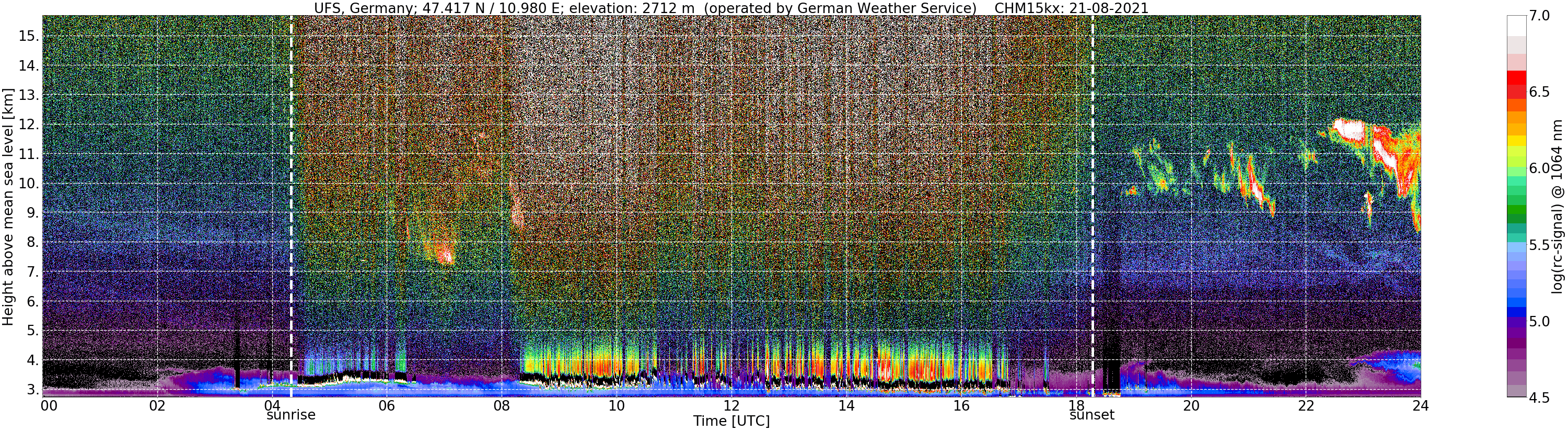
Task: Click the white segment at the colorbar top
Action: click(1516, 26)
